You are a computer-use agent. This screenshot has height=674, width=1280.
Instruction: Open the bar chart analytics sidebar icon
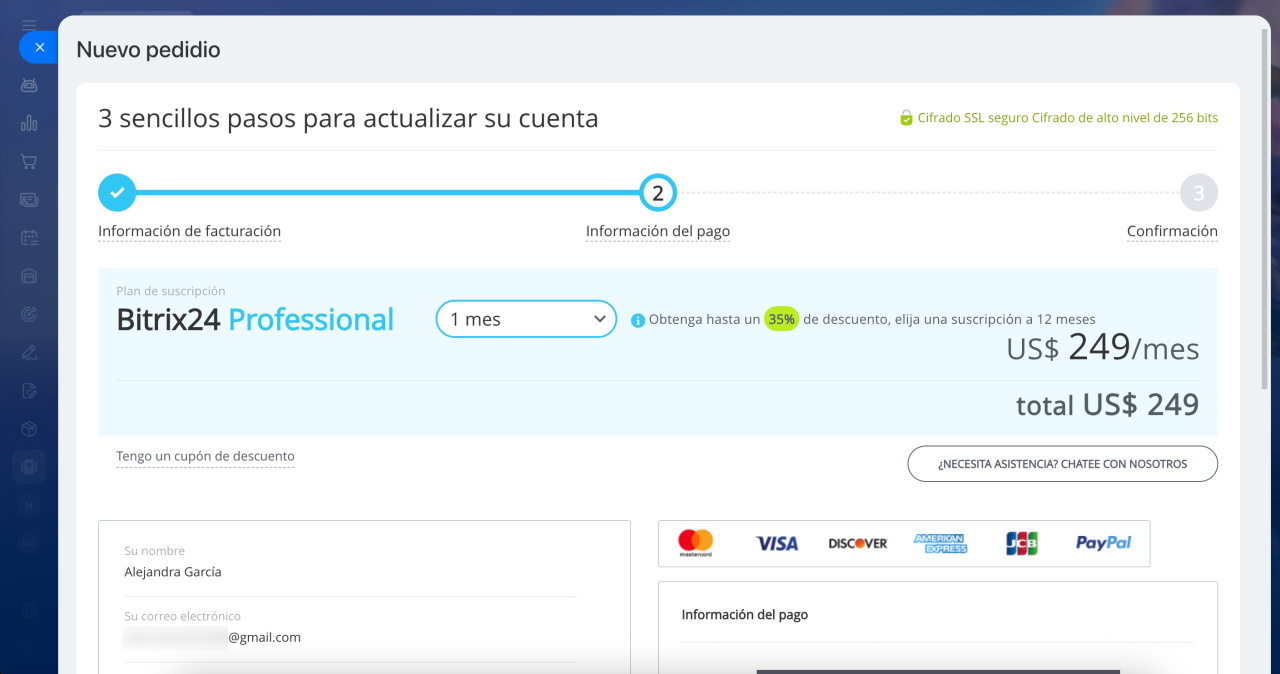click(x=29, y=123)
